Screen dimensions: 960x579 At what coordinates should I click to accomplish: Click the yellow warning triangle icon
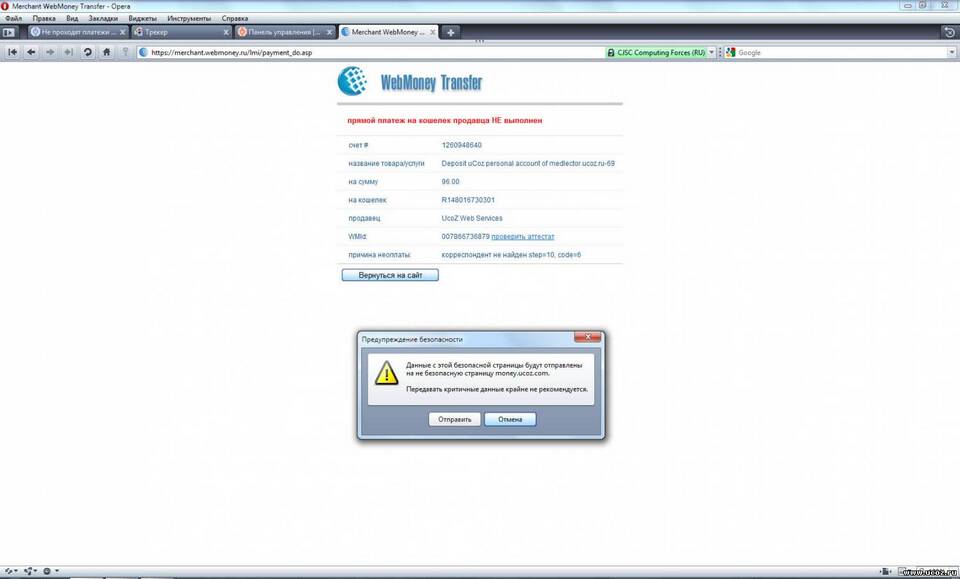[386, 373]
